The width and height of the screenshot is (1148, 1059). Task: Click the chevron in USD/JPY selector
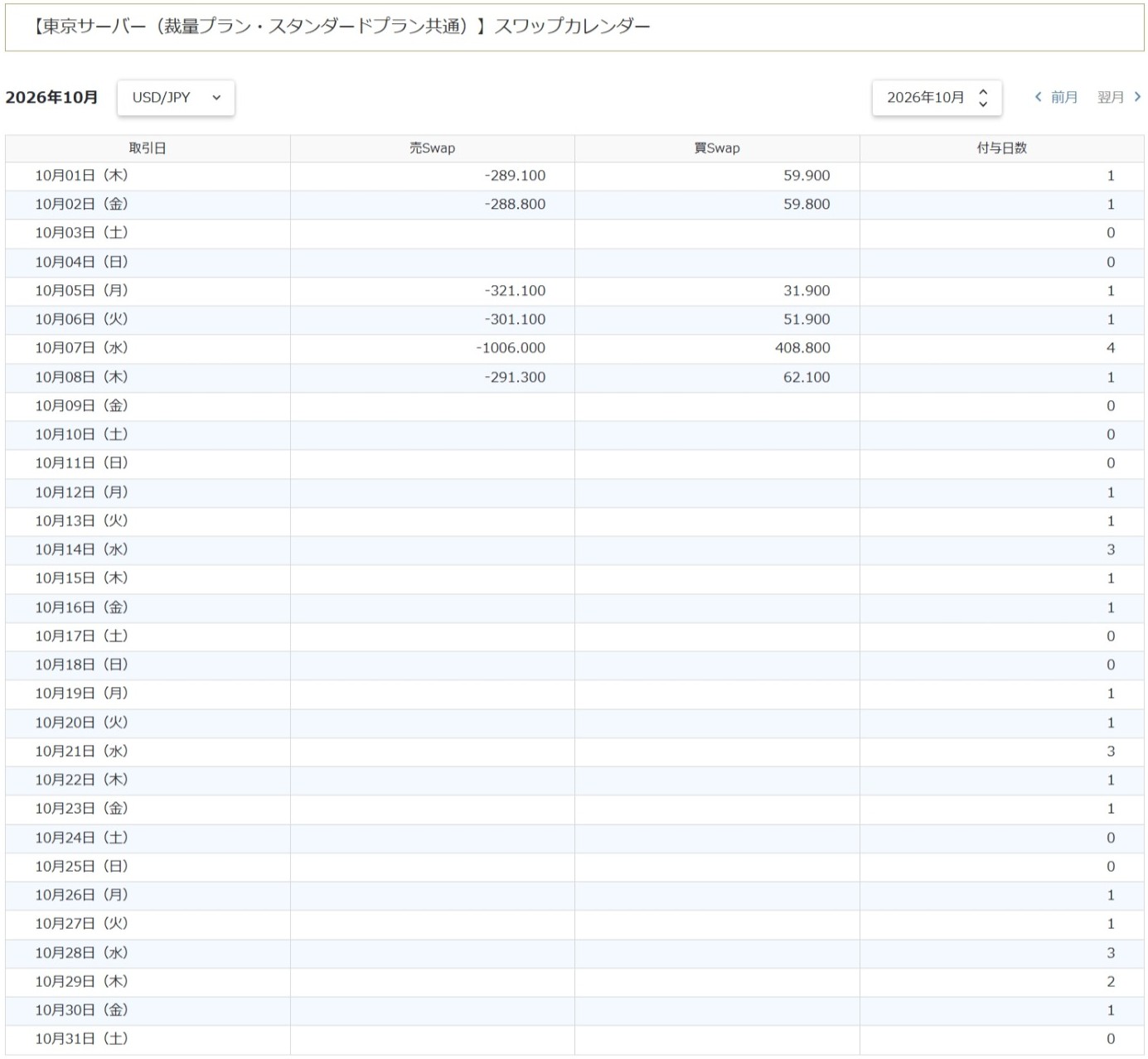(x=216, y=98)
